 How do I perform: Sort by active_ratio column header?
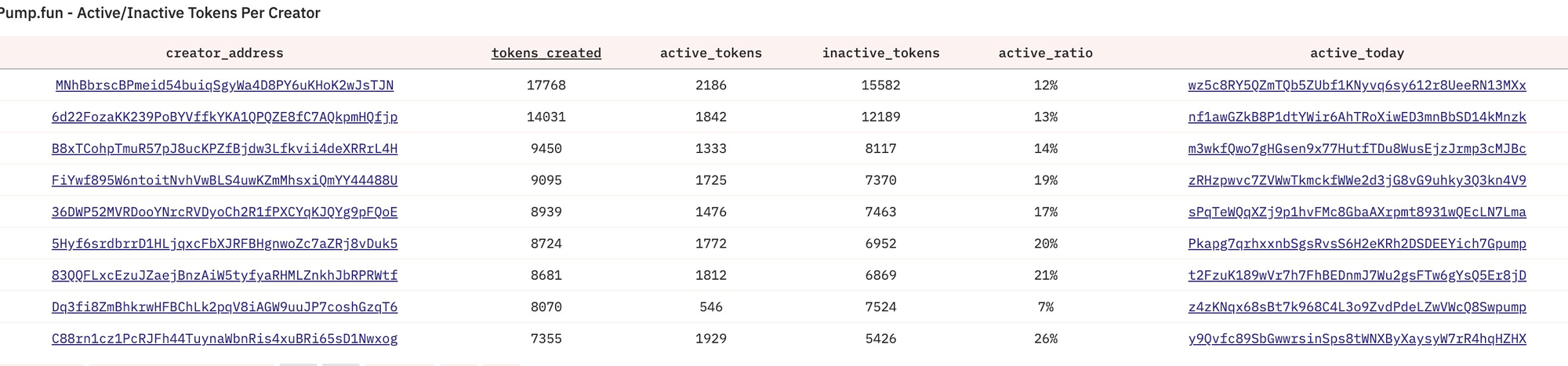[1045, 53]
